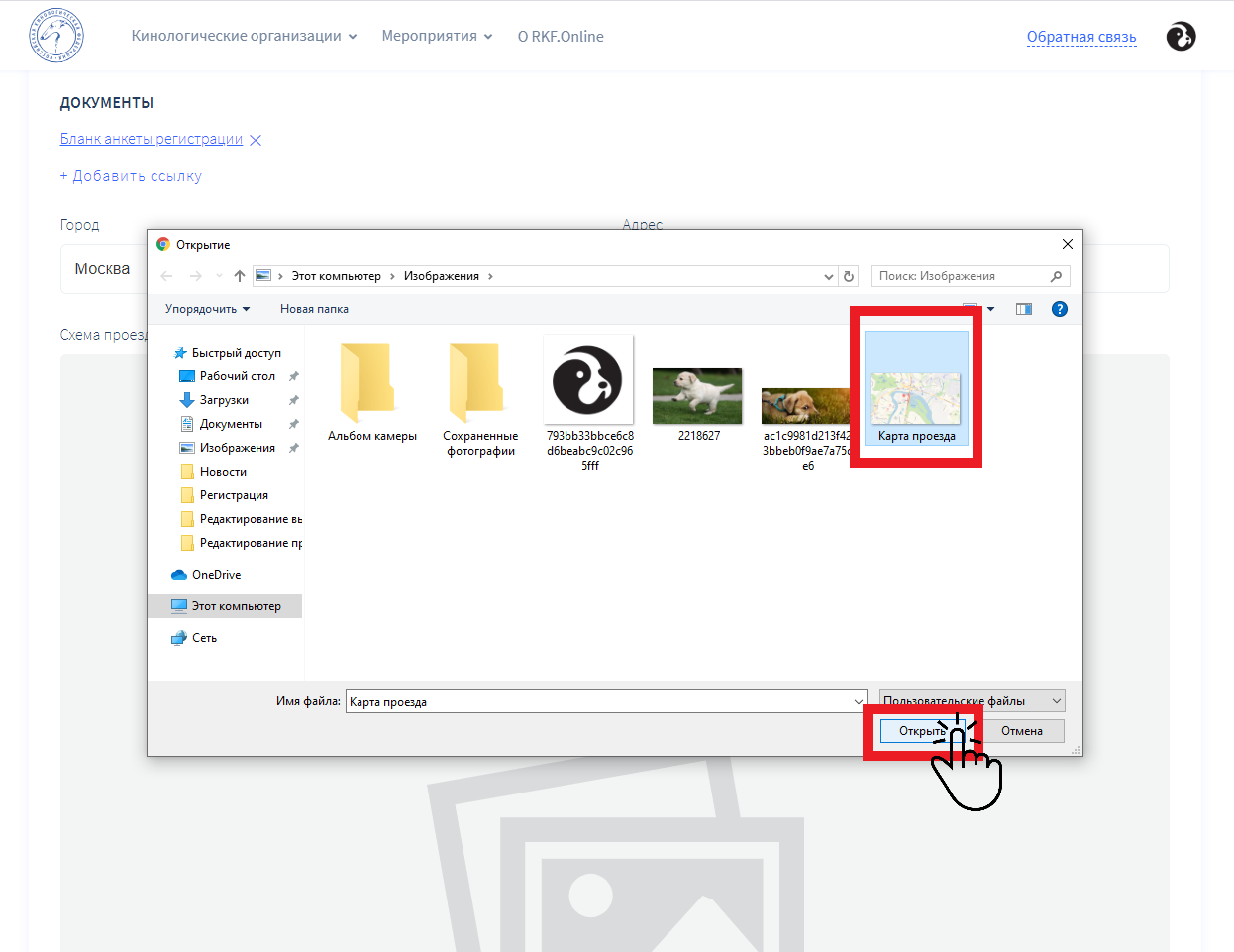
Task: Select Рабочий стол in the navigation tree
Action: 237,376
